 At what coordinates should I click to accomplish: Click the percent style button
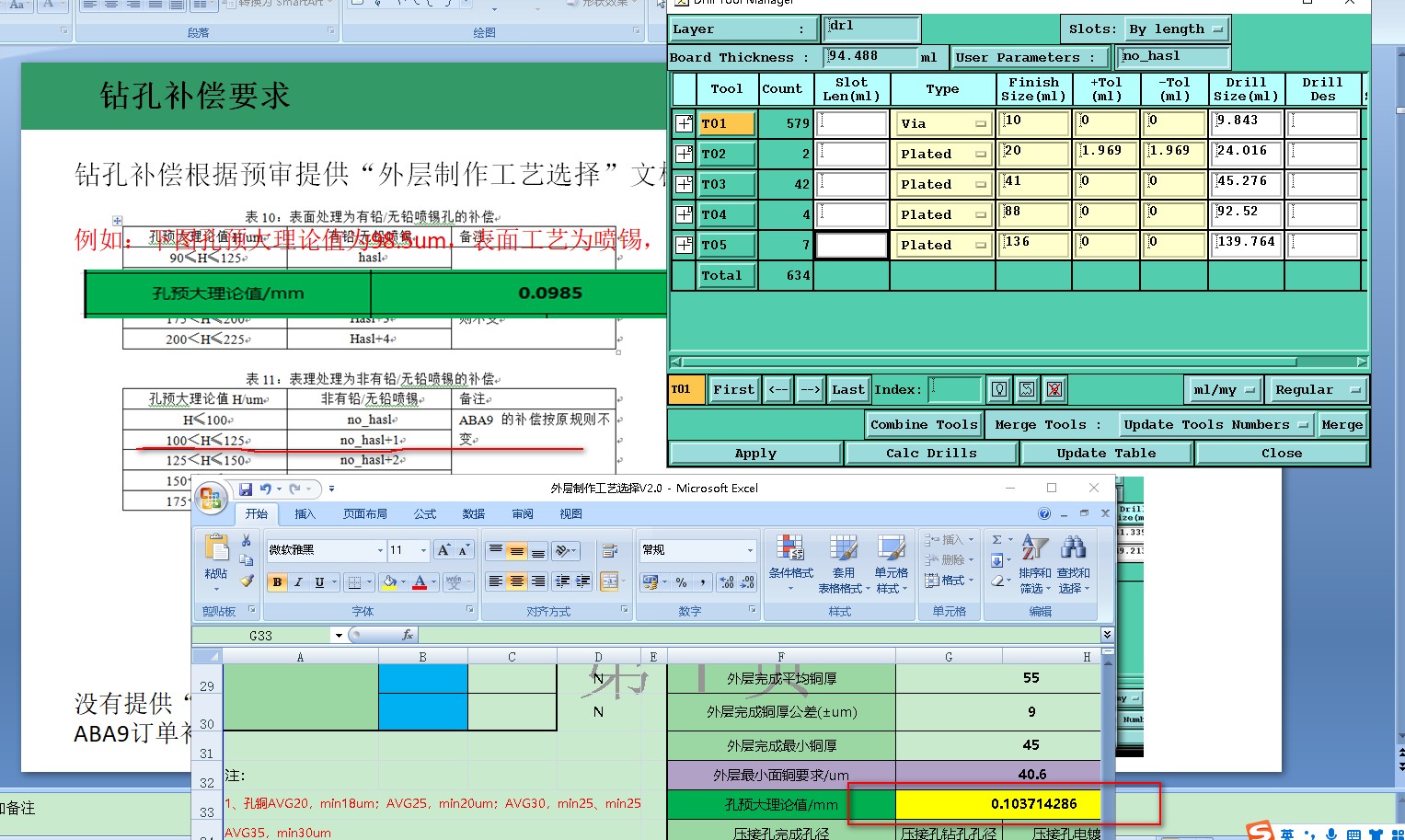coord(681,582)
